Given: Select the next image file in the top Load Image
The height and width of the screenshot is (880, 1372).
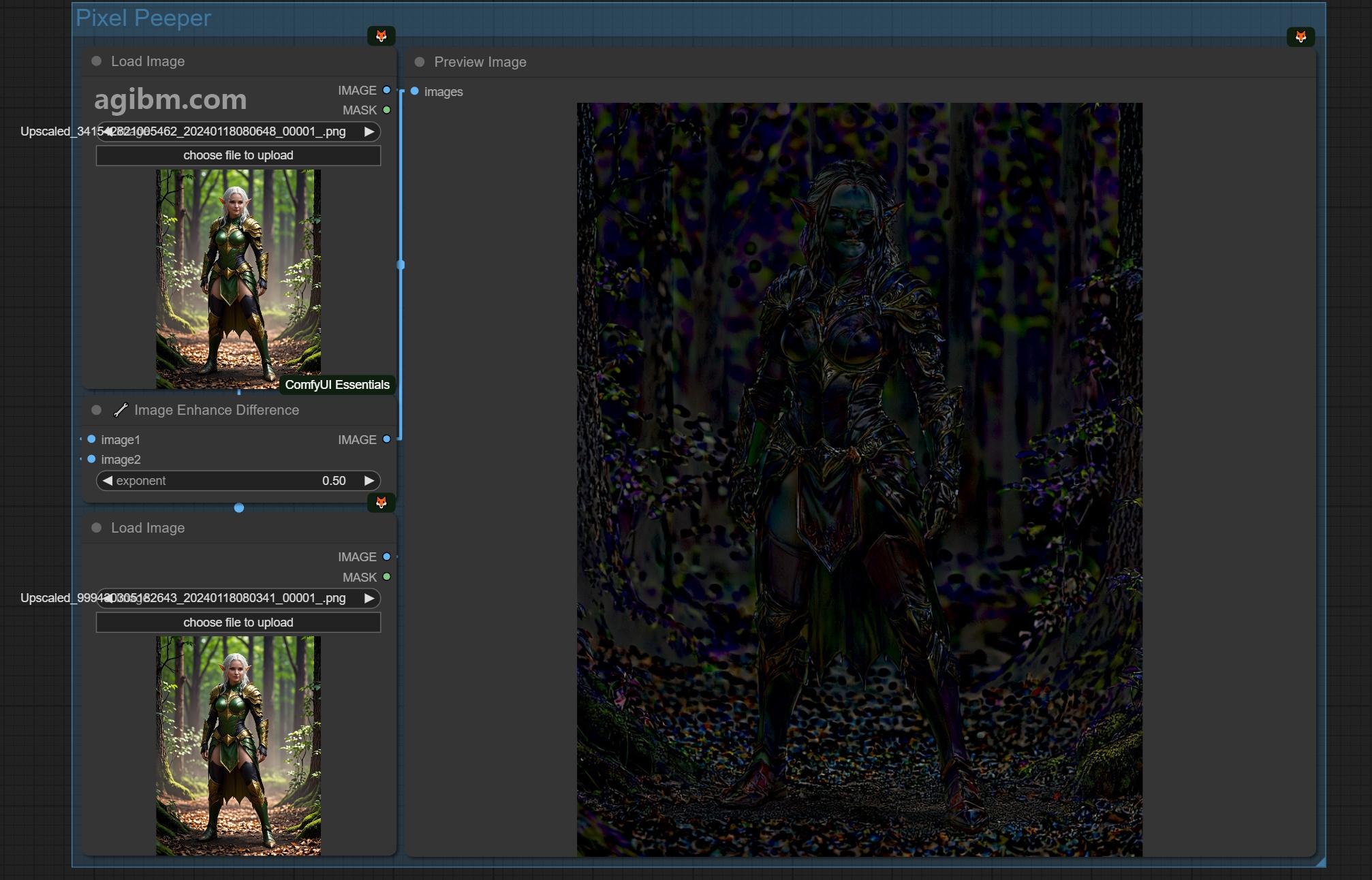Looking at the screenshot, I should 369,131.
